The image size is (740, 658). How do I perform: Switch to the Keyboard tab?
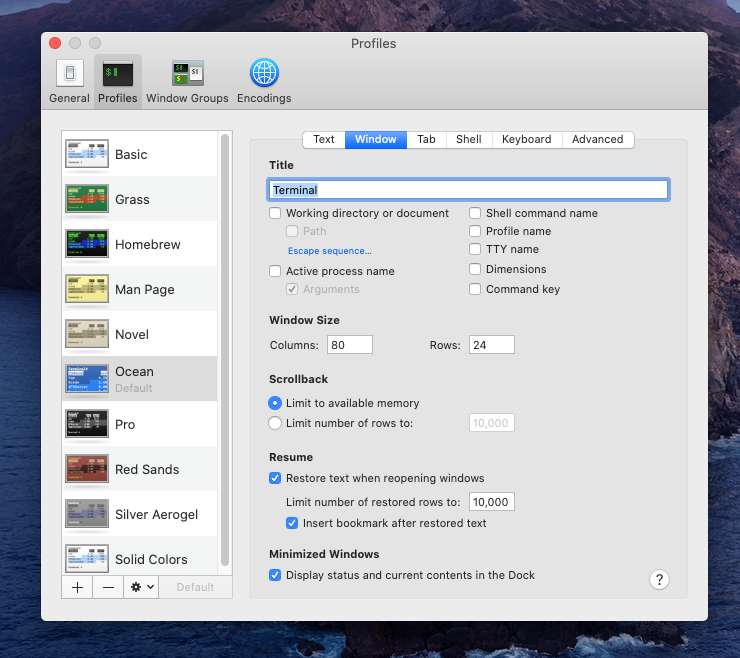click(x=527, y=140)
